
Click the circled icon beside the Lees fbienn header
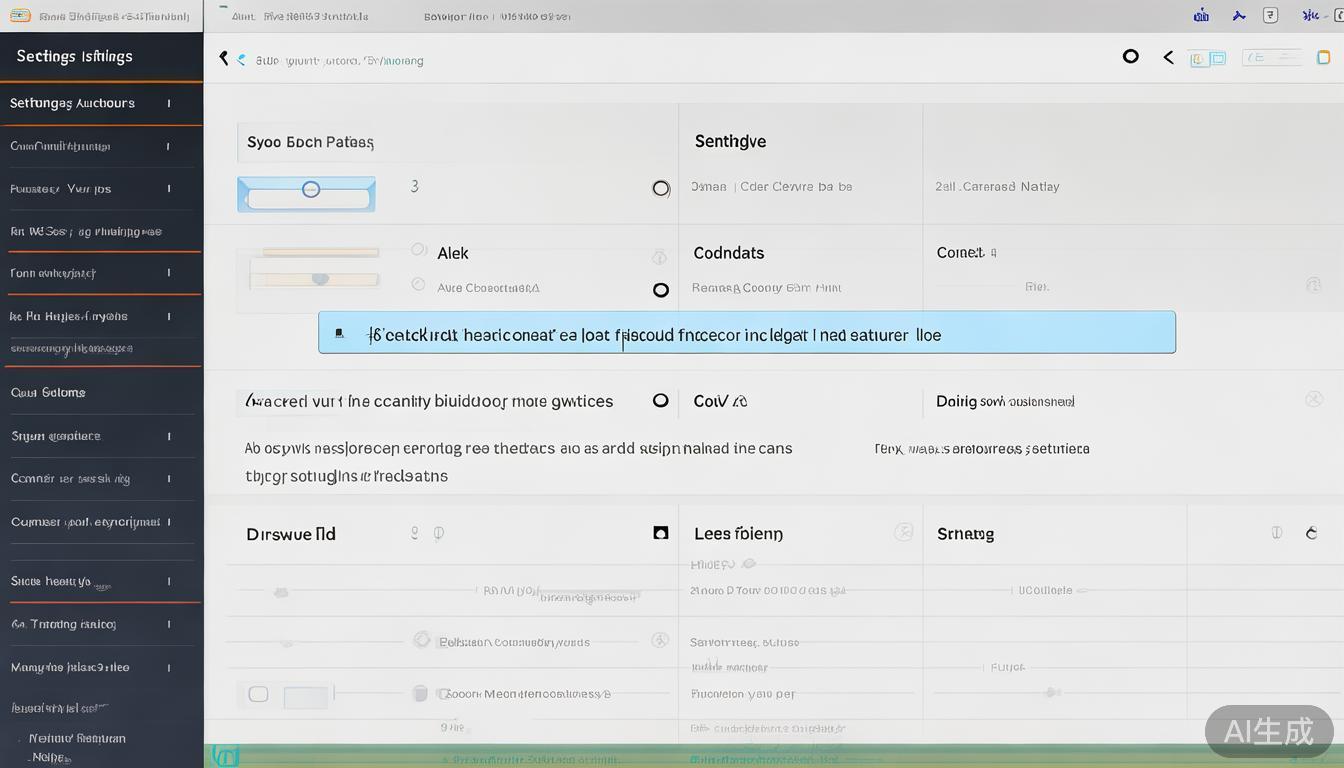coord(903,532)
